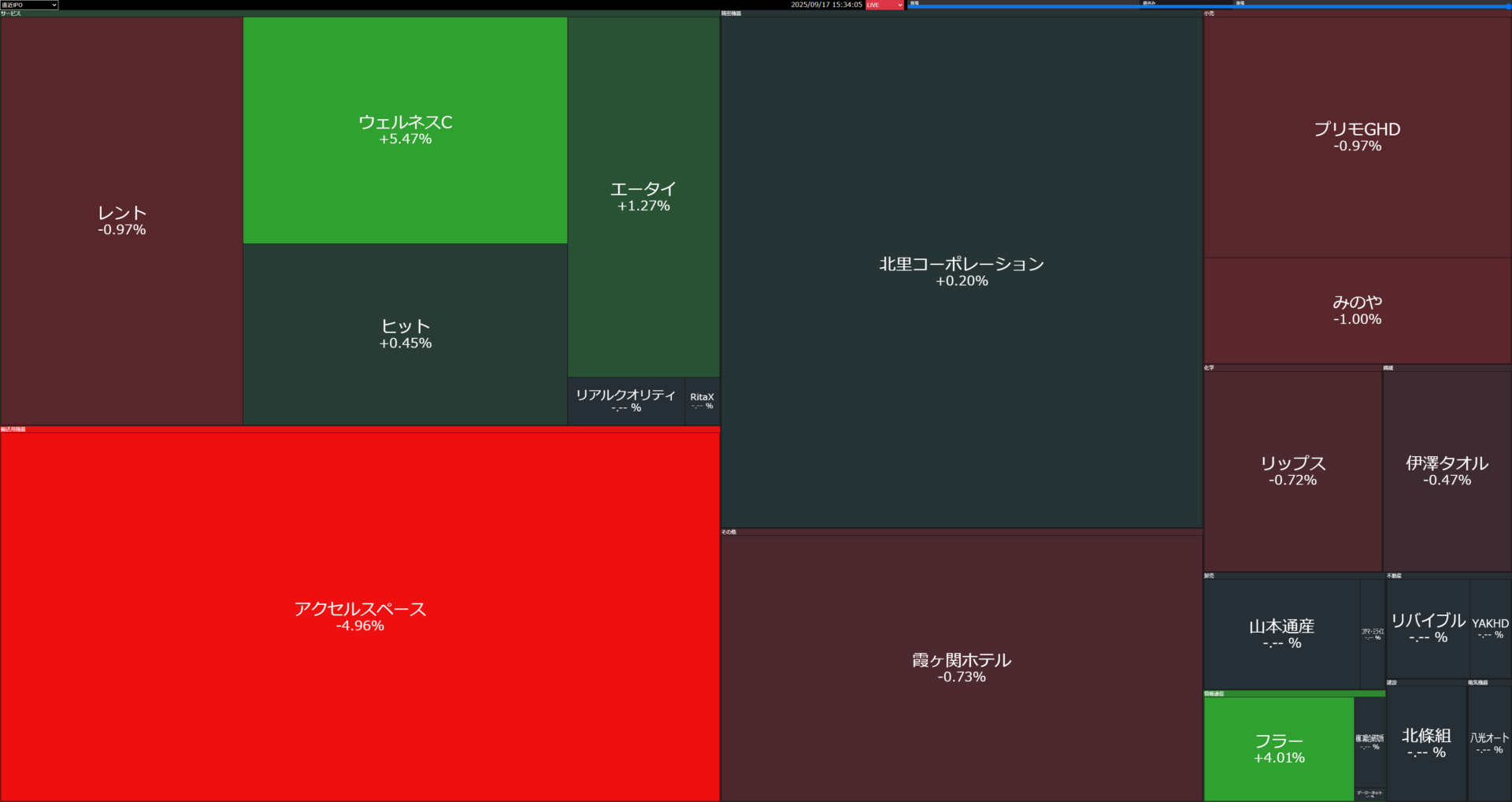1512x802 pixels.
Task: Select the narrow tile right of フラー
Action: (x=1369, y=741)
